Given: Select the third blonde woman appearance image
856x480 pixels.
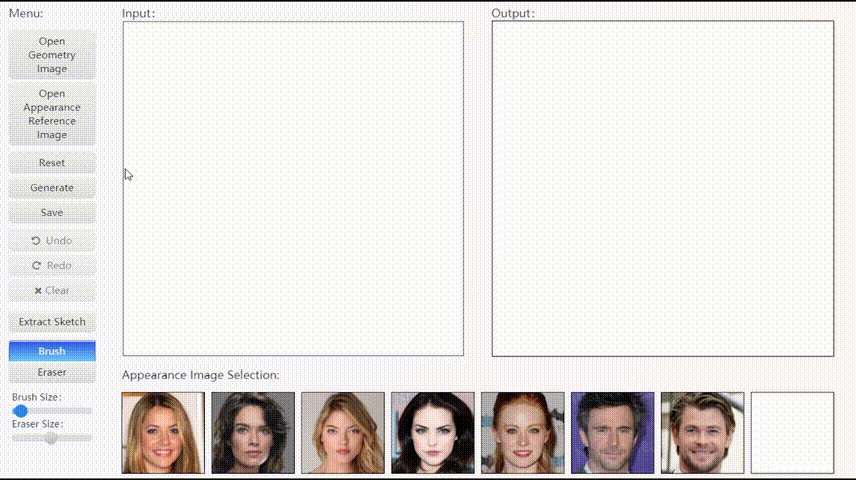Looking at the screenshot, I should click(x=343, y=432).
